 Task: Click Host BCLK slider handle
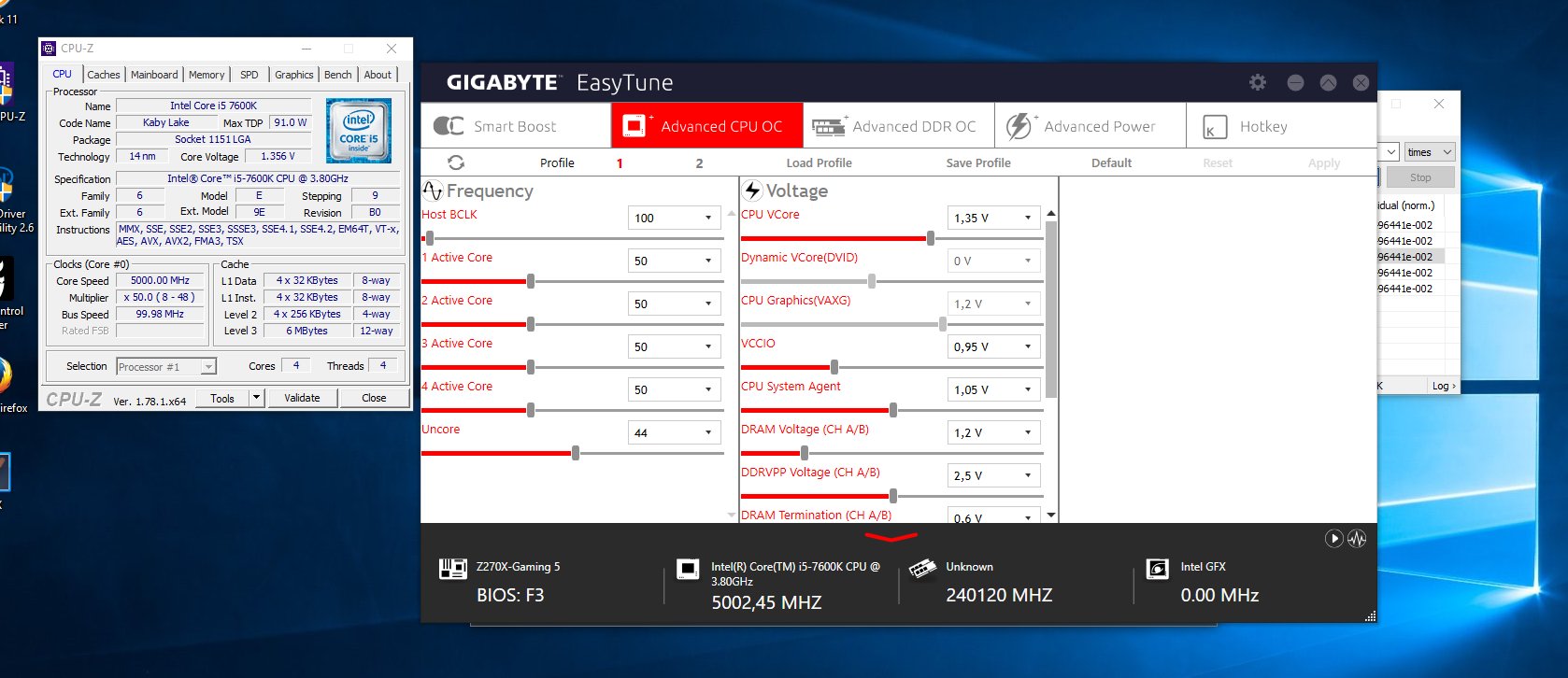point(429,238)
